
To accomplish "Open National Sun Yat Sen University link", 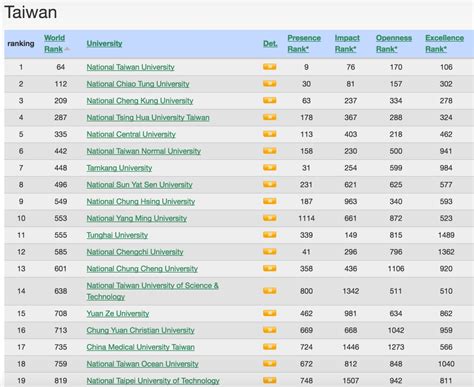I will 139,184.
